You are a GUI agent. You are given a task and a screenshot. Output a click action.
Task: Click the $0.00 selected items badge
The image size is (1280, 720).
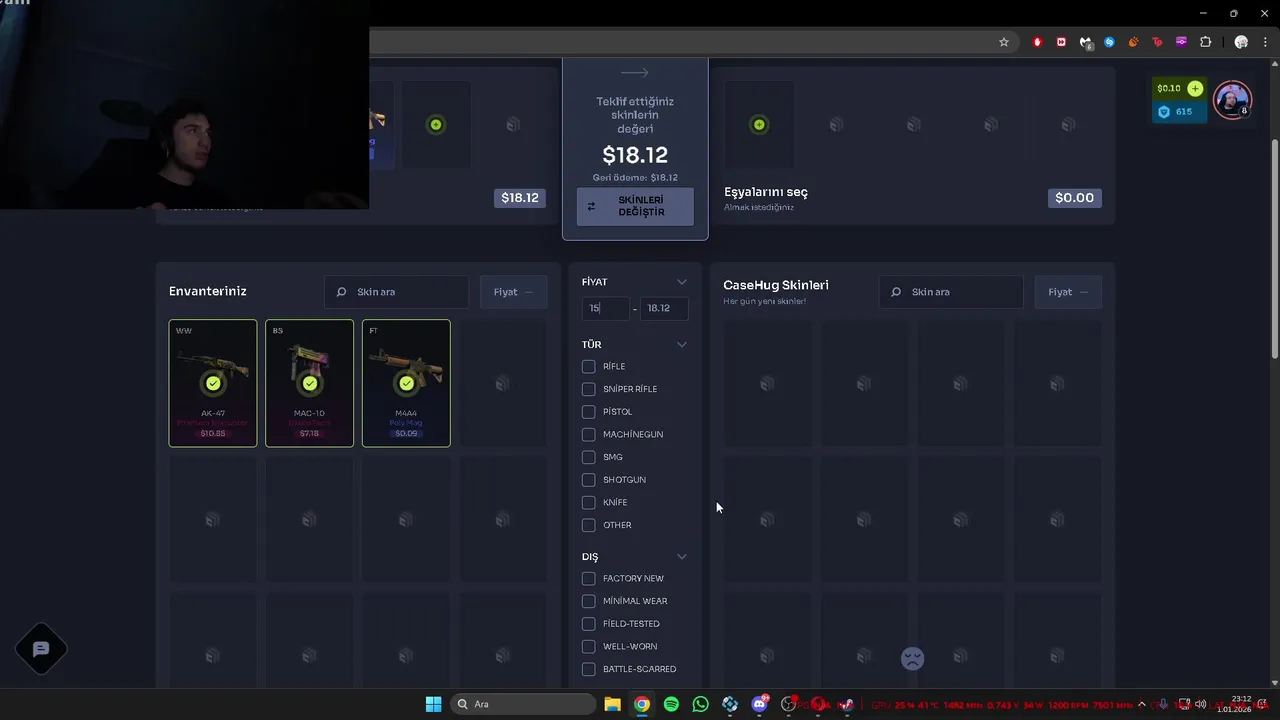tap(1075, 198)
